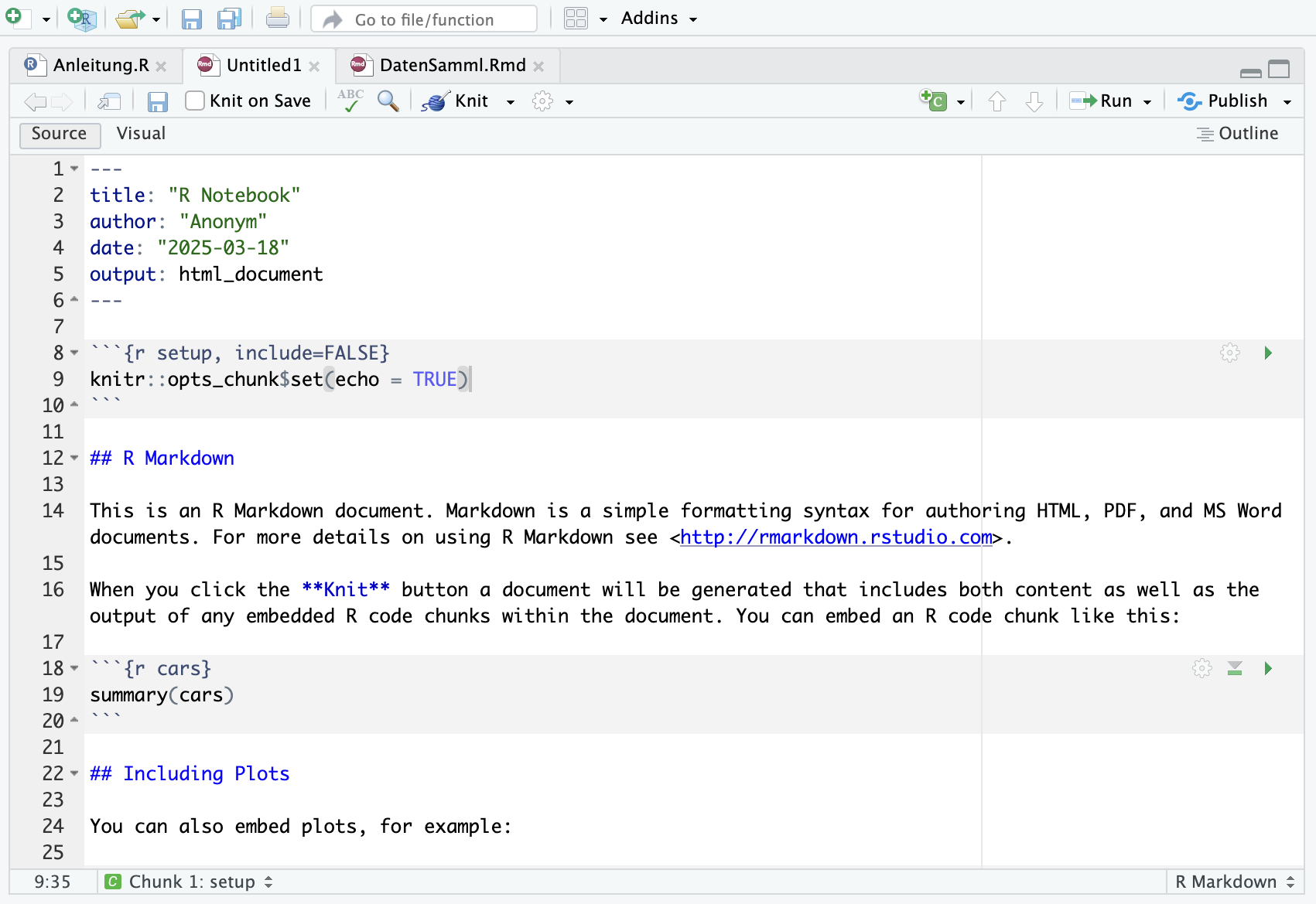Image resolution: width=1316 pixels, height=904 pixels.
Task: Open the panes layout dropdown arrow
Action: click(x=603, y=19)
